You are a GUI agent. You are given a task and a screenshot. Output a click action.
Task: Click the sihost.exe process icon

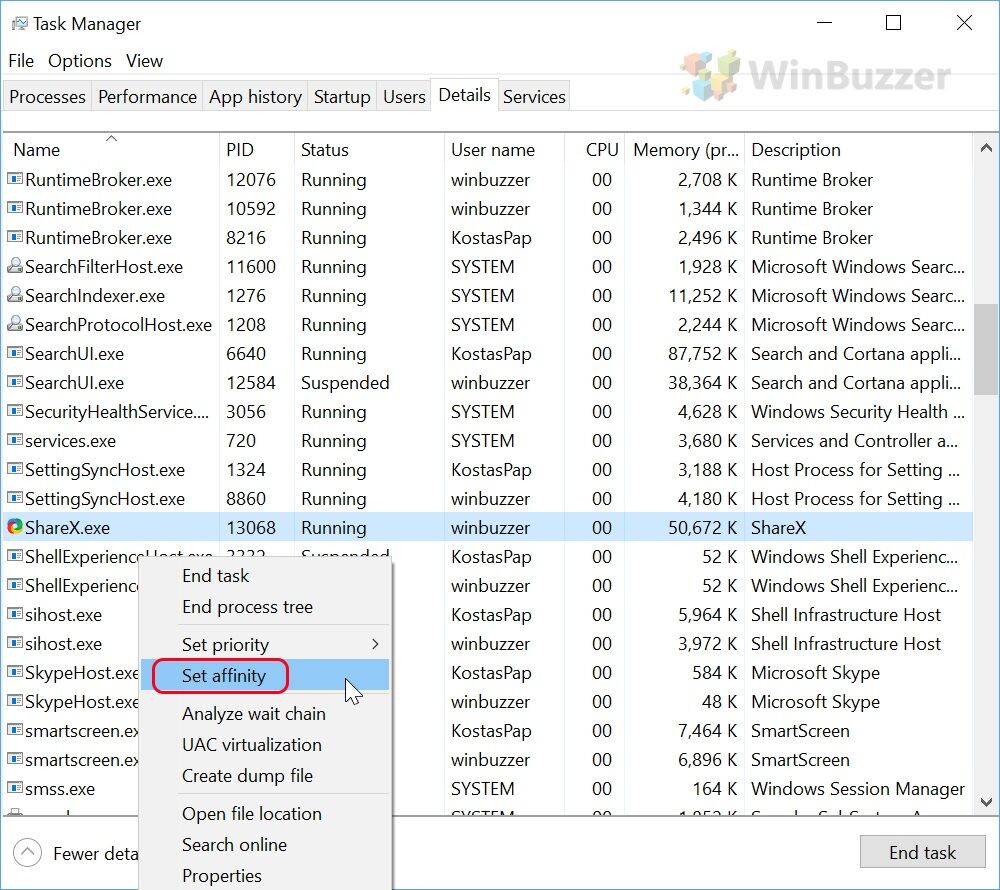click(13, 615)
